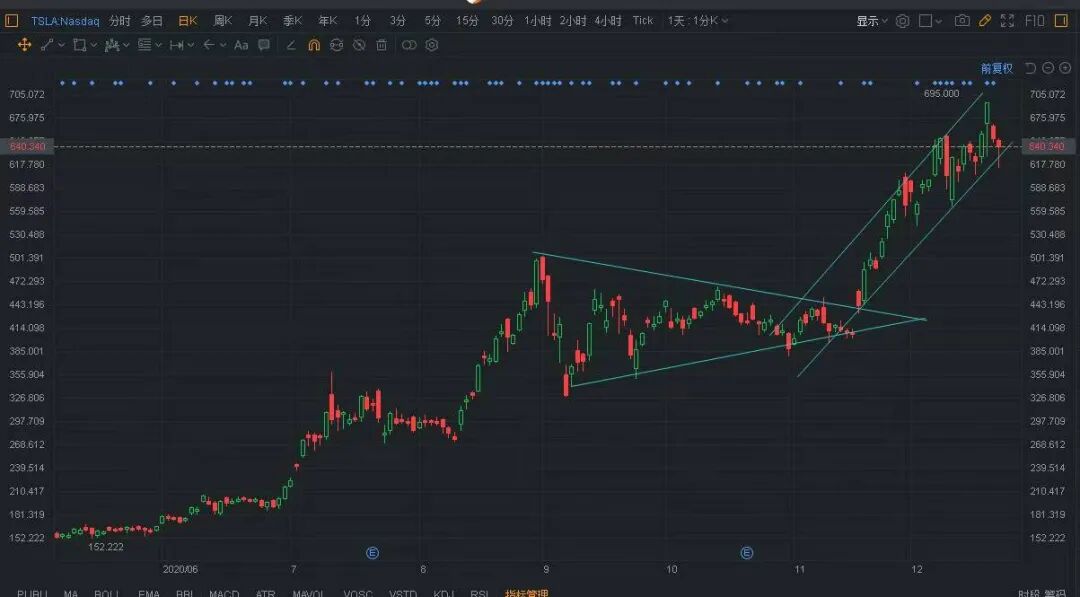Switch to 分时 intraday tab
Viewport: 1080px width, 597px height.
(x=119, y=21)
